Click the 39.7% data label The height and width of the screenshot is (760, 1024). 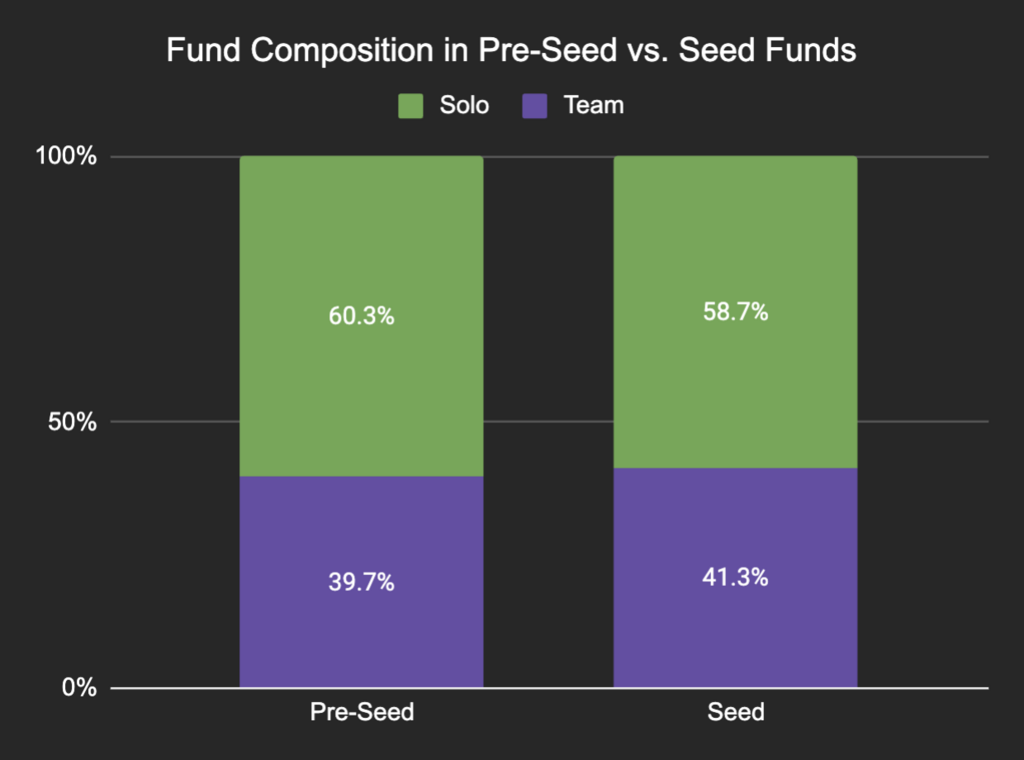pos(361,583)
